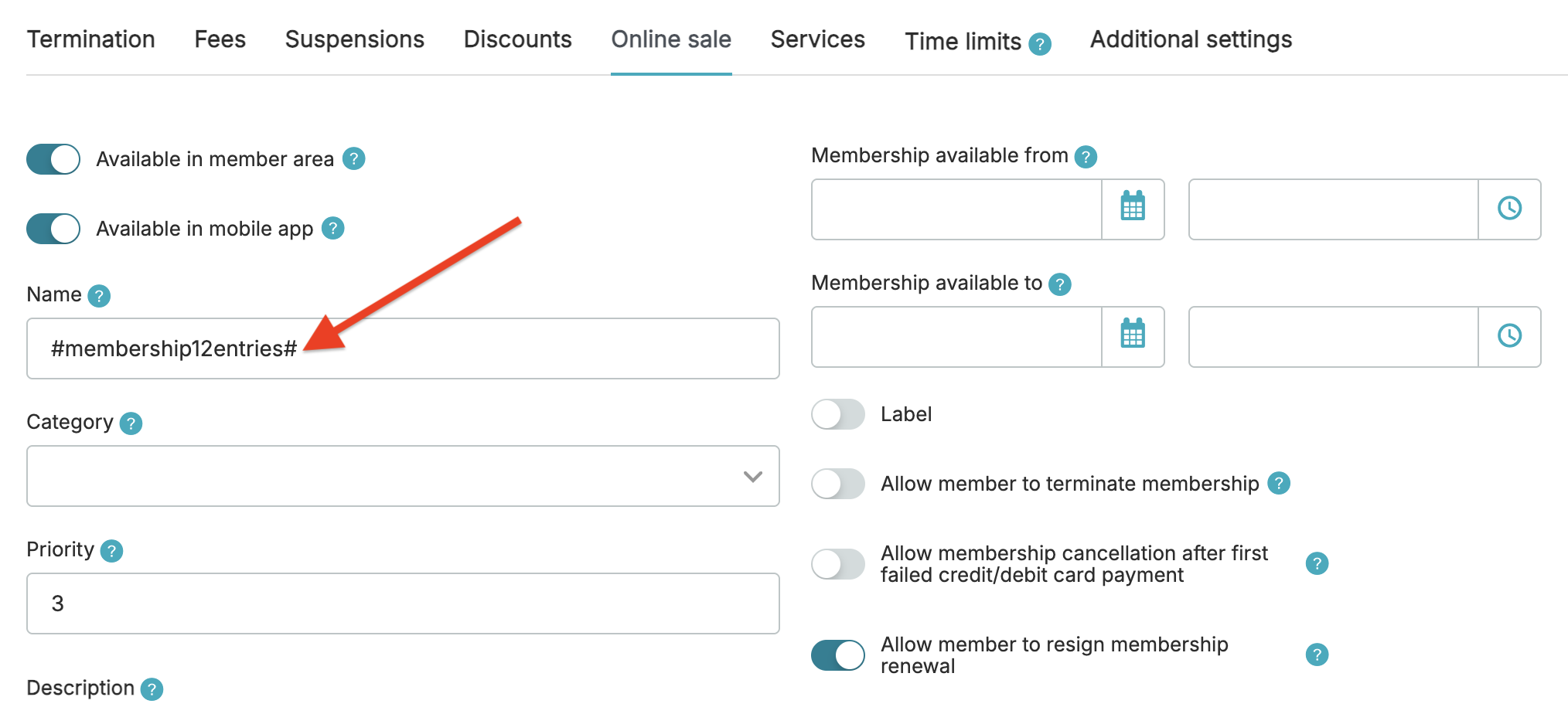The height and width of the screenshot is (714, 1568).
Task: Click help icon beside Priority label
Action: [x=112, y=551]
